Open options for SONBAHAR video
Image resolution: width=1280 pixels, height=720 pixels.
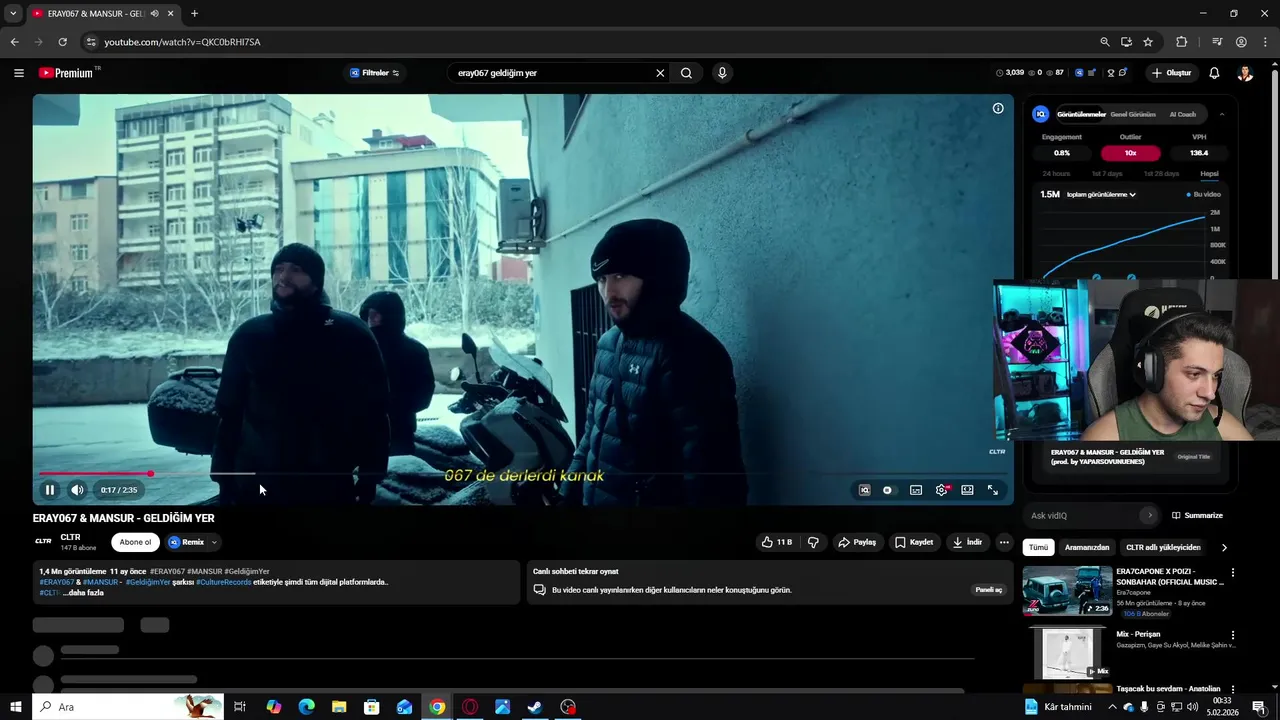pyautogui.click(x=1233, y=573)
